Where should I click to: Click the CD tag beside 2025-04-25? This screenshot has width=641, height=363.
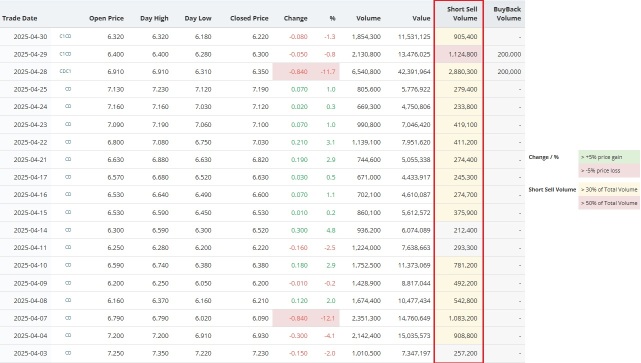pos(68,89)
